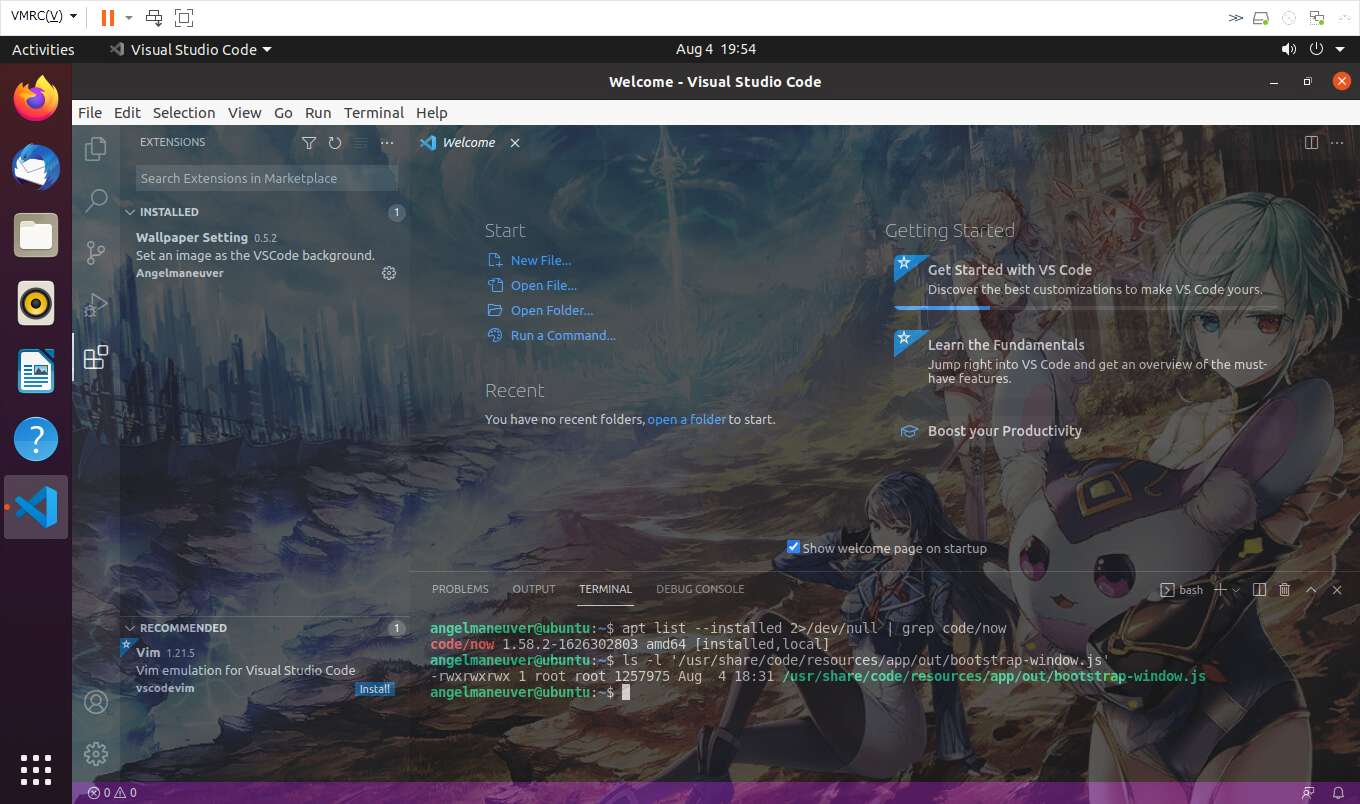Maximize the terminal panel with the chevron
1360x804 pixels.
1311,590
